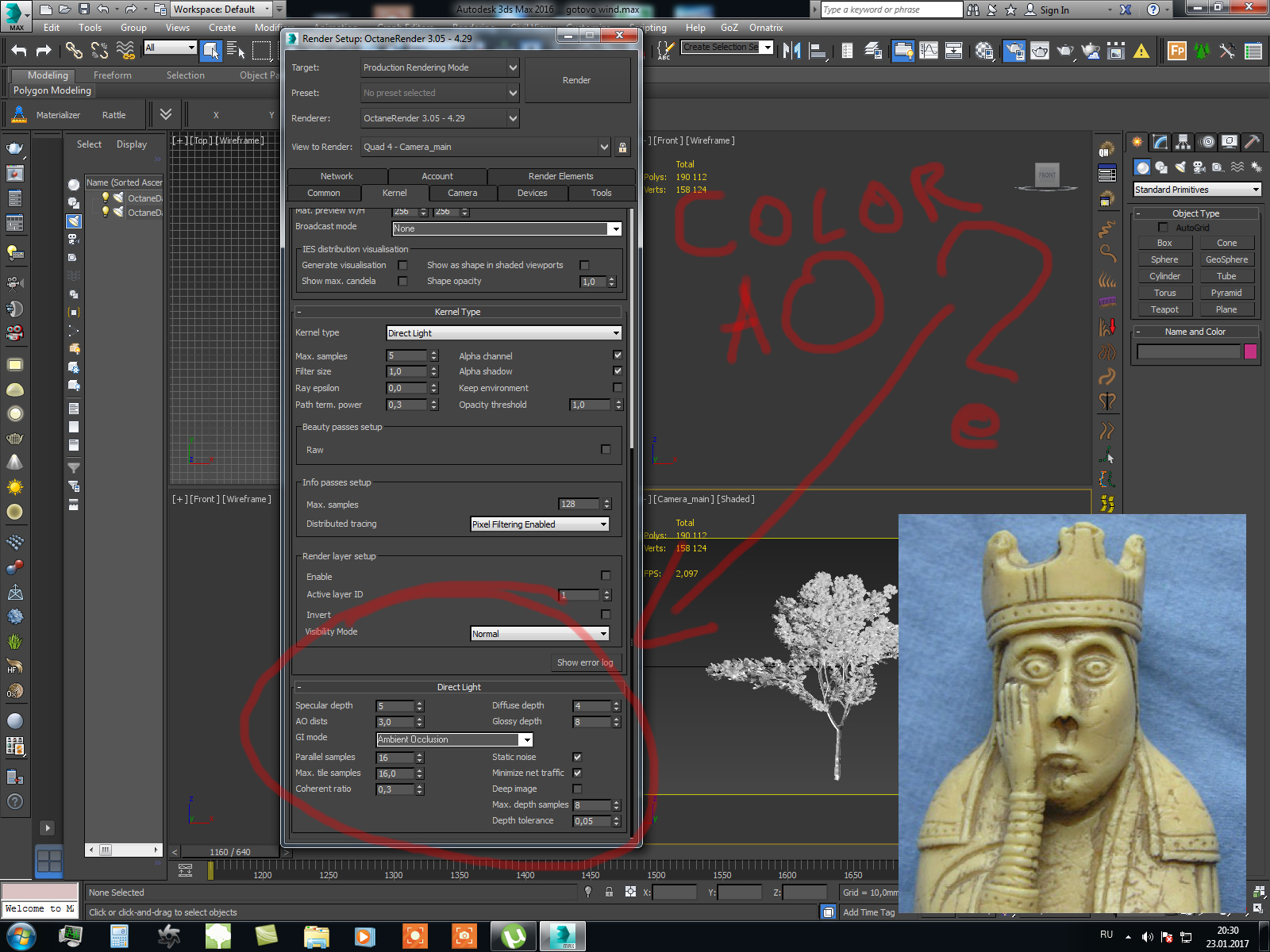Viewport: 1270px width, 952px height.
Task: Increase the Specular depth spinner
Action: (420, 703)
